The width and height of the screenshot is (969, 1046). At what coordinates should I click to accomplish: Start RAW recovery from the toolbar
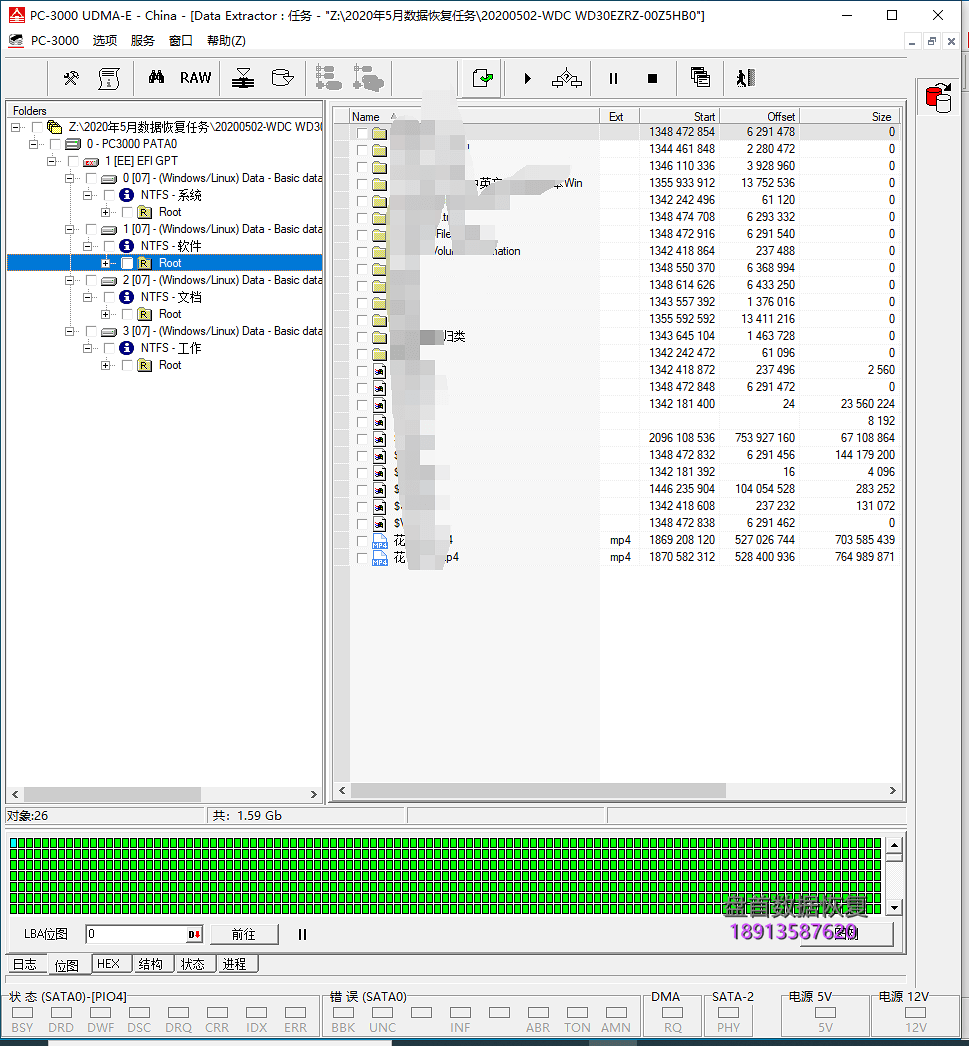coord(195,78)
